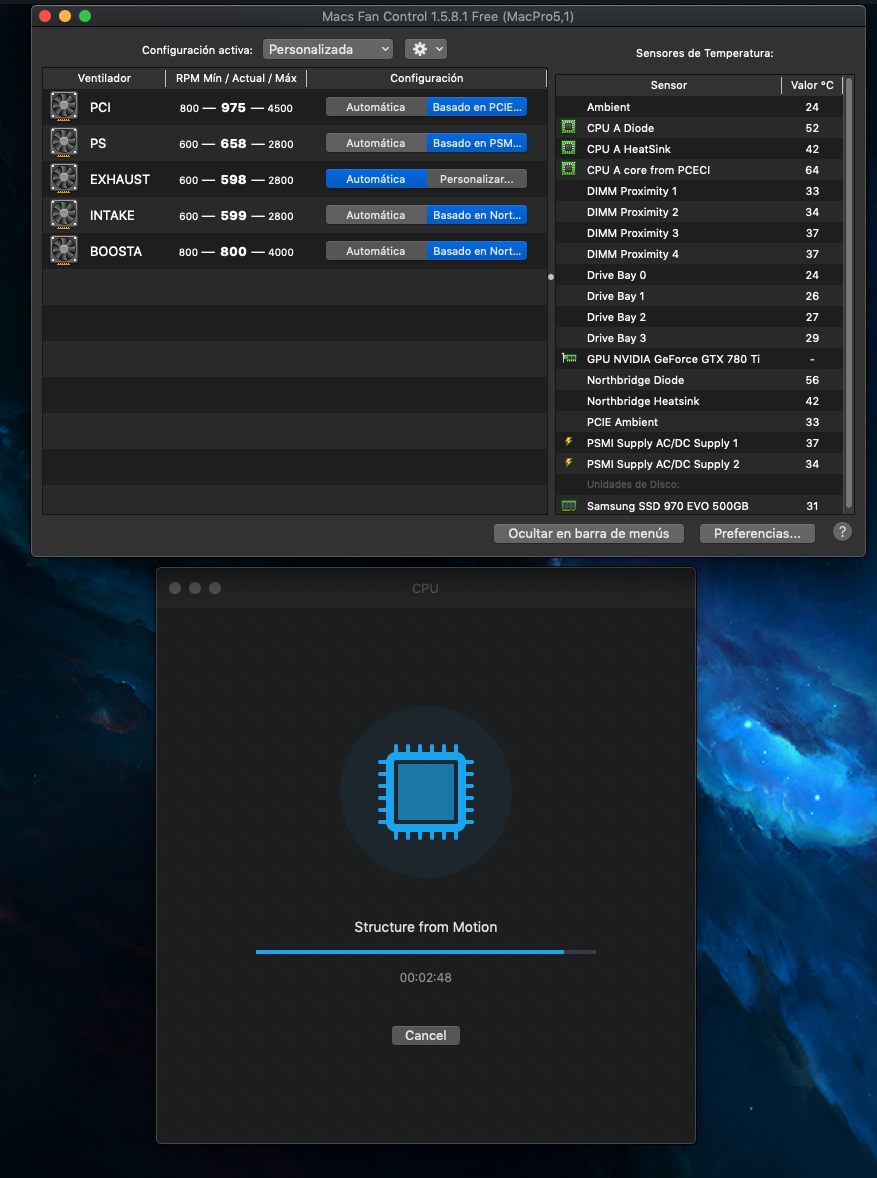Click the BOOSTA fan icon
877x1178 pixels.
pos(64,250)
